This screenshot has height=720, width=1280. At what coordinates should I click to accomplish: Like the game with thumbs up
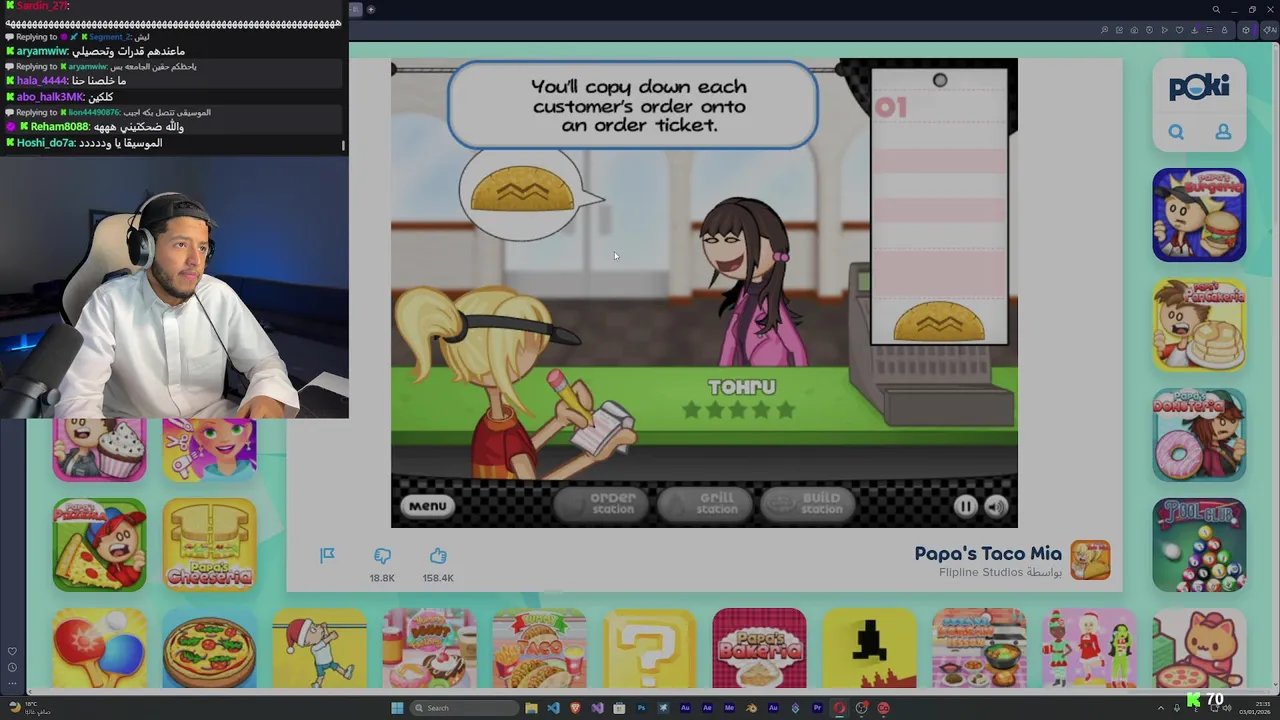point(438,556)
